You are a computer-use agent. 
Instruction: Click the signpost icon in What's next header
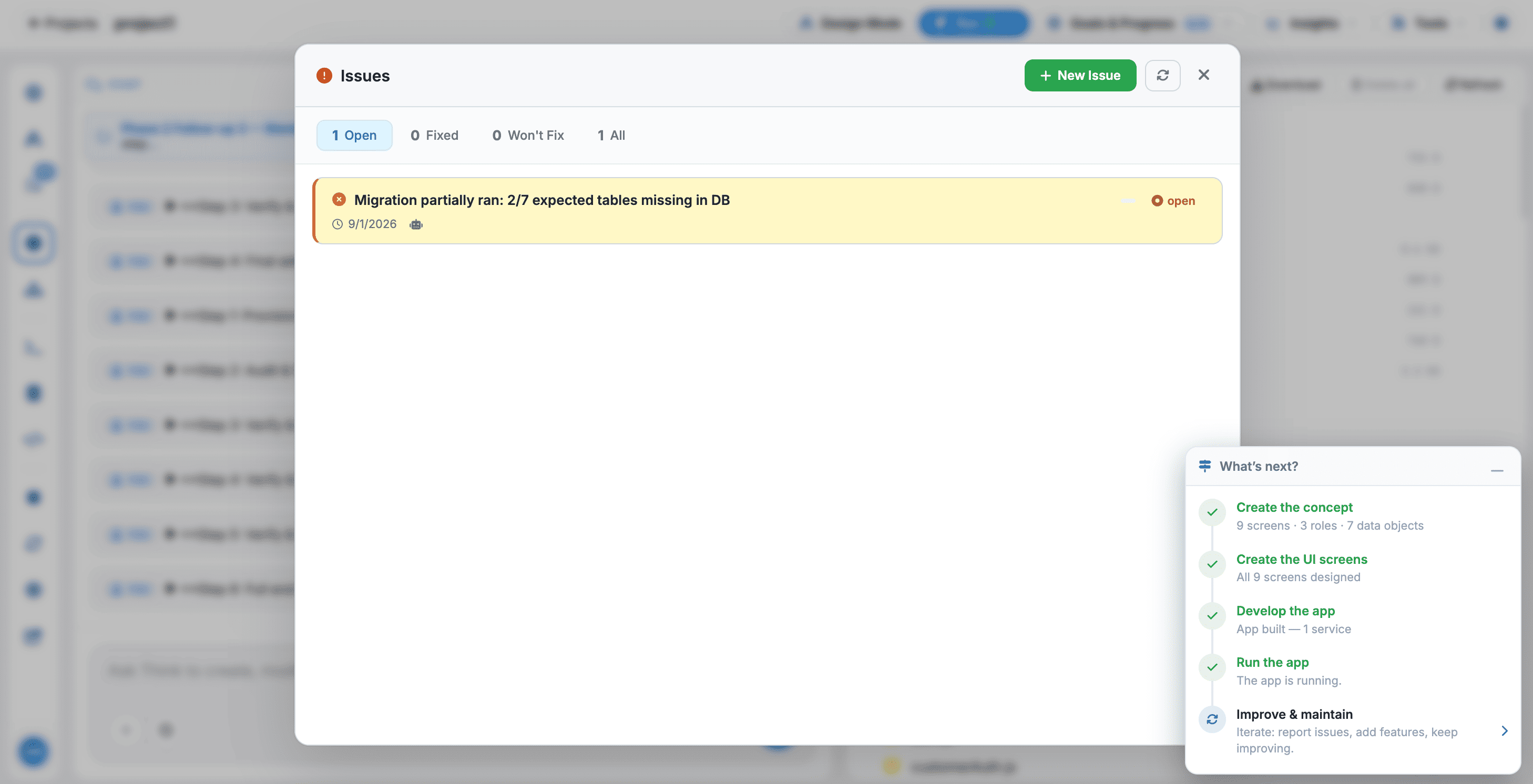pos(1204,467)
